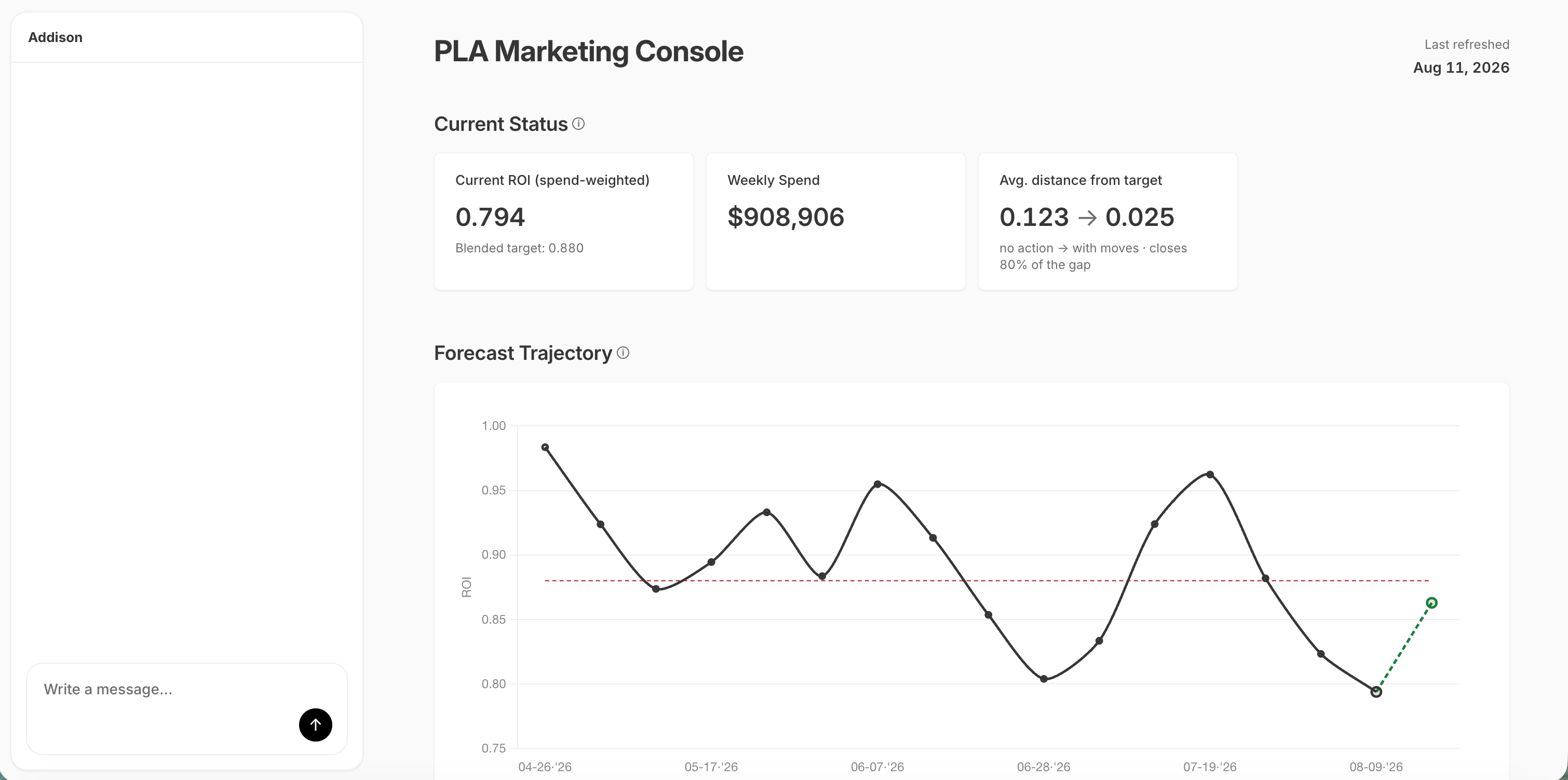This screenshot has width=1568, height=780.
Task: Focus the Write a message input field
Action: pos(186,708)
